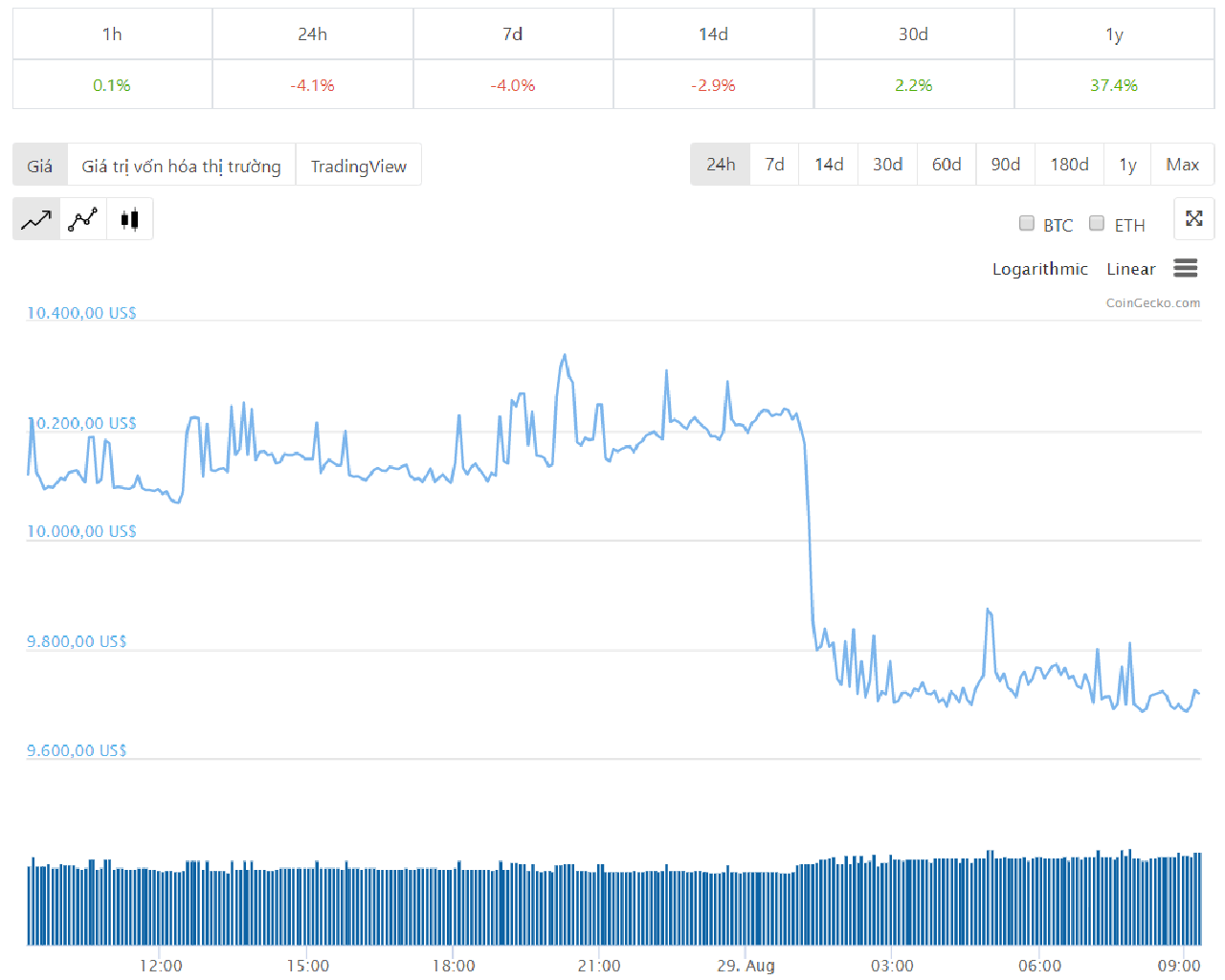Select the 14d chart range

(x=829, y=164)
